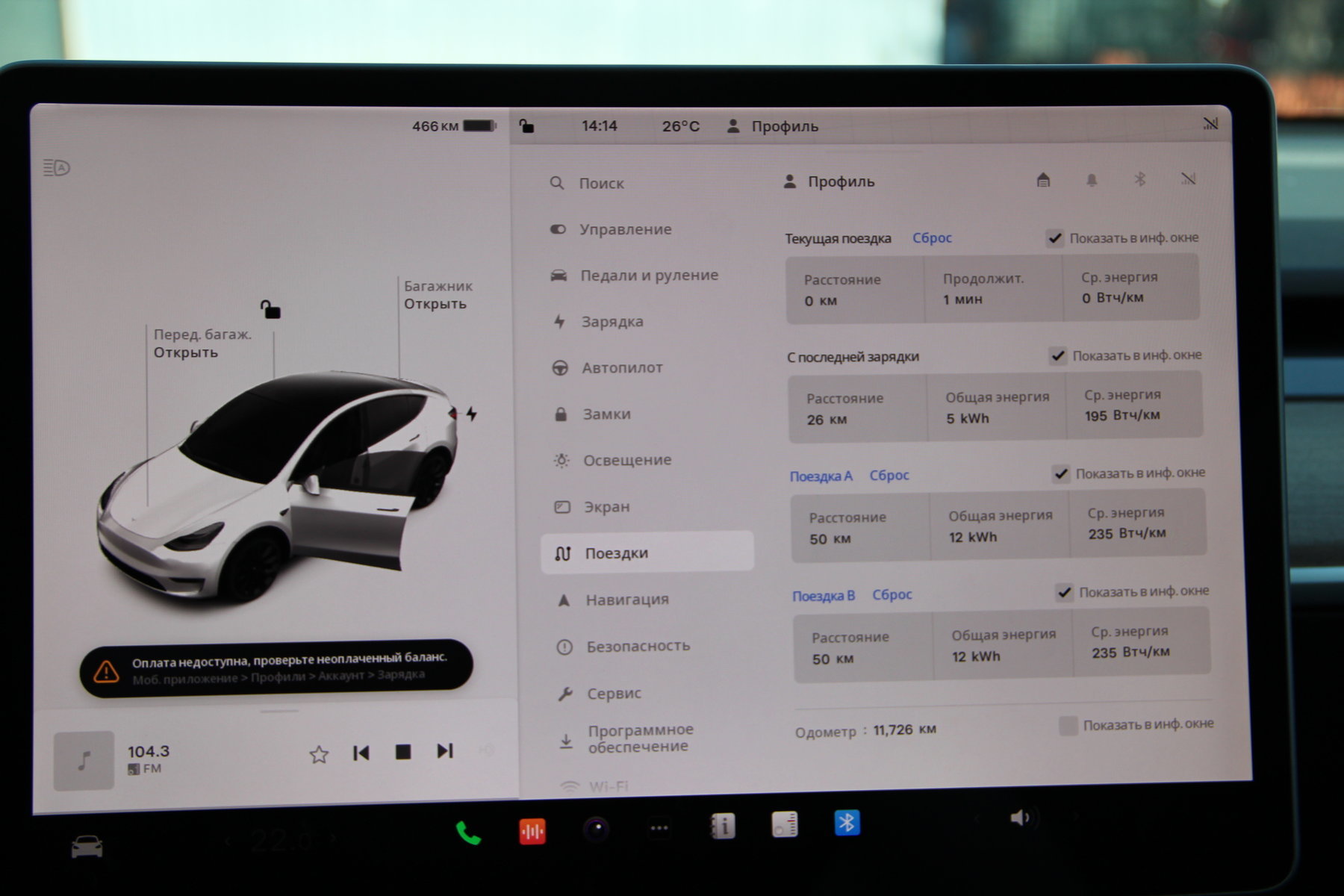
Task: Favorite the 104.3 FM station with the star
Action: point(319,754)
